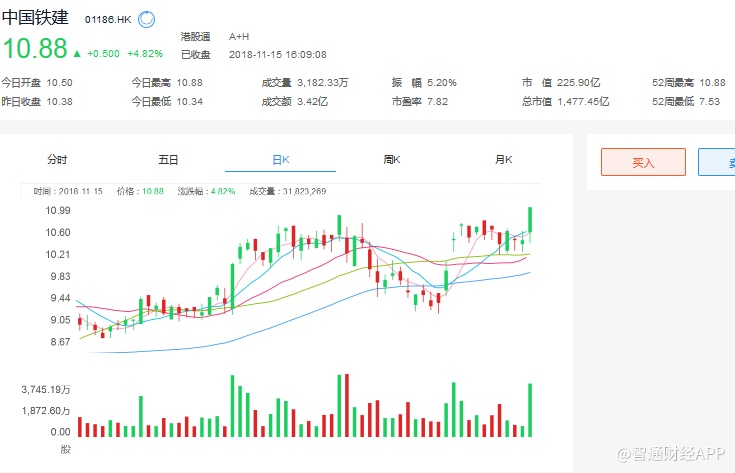
Task: Click the 01186.HK stock code
Action: click(108, 20)
